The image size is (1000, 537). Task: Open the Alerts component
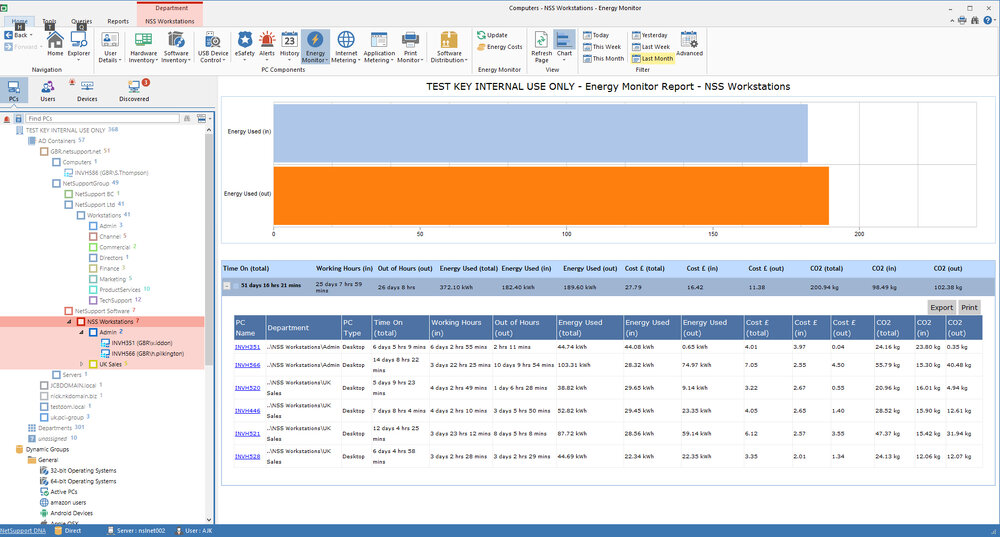(x=267, y=47)
